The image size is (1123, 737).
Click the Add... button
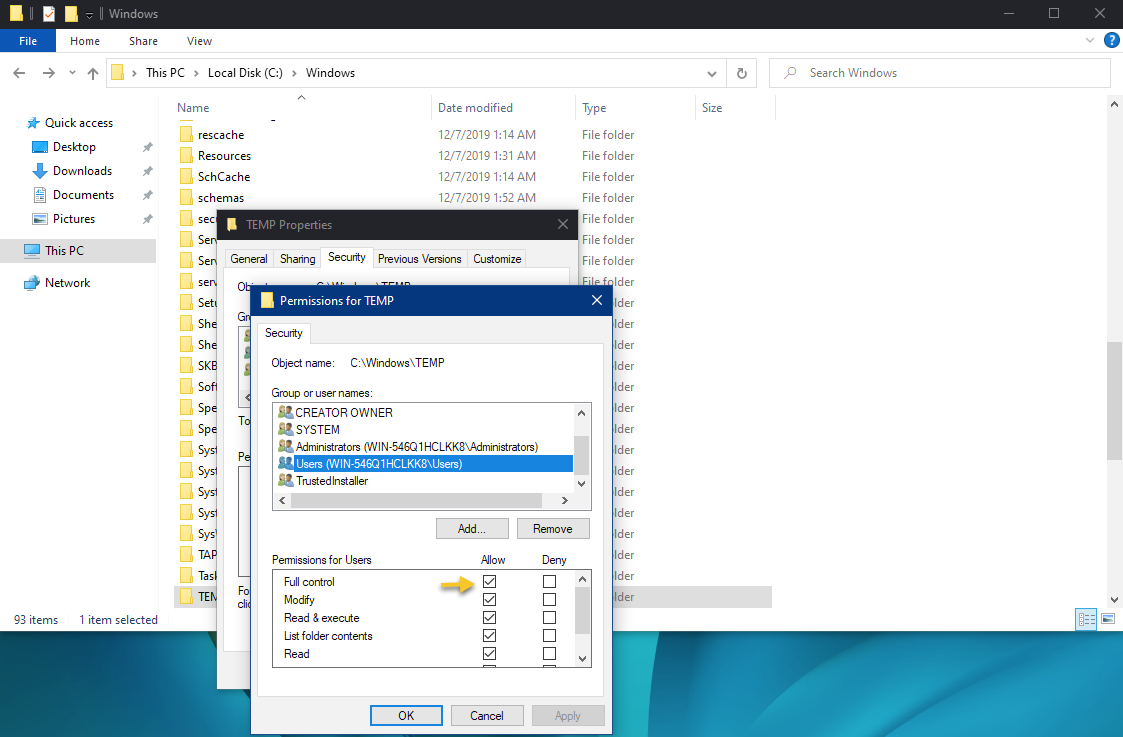pyautogui.click(x=472, y=529)
